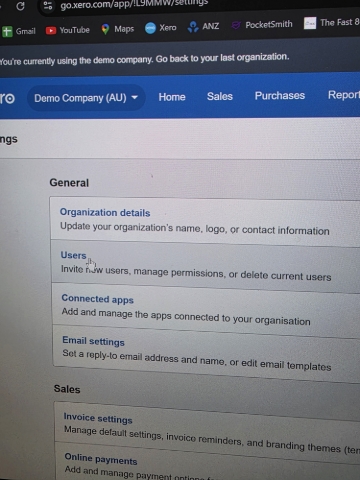Open the Maps bookmark
The width and height of the screenshot is (360, 480).
tap(117, 29)
